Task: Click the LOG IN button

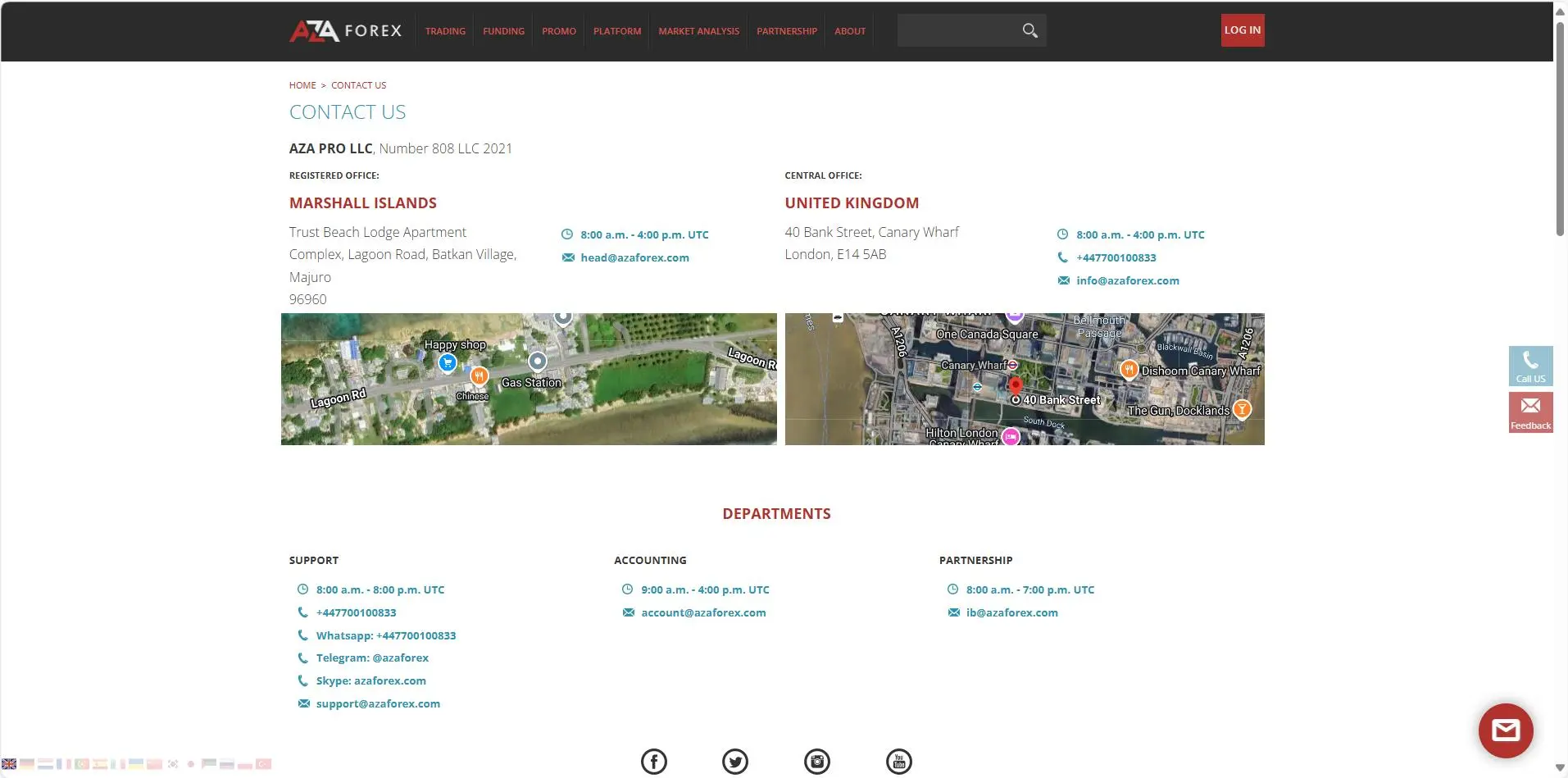Action: [1243, 30]
